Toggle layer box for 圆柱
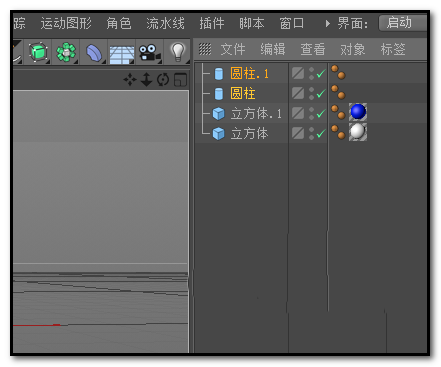 point(298,93)
